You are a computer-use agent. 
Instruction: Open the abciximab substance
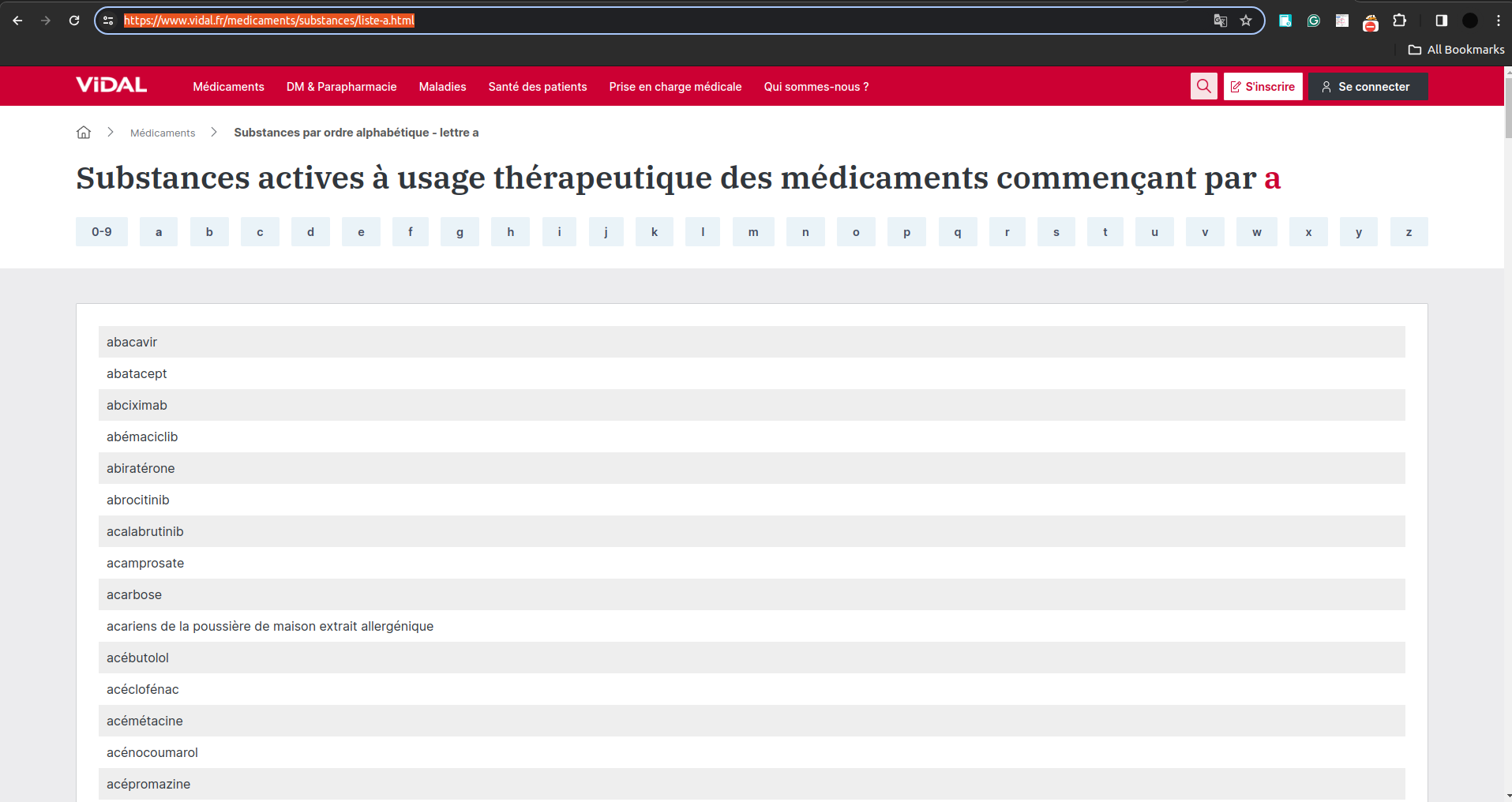coord(752,405)
